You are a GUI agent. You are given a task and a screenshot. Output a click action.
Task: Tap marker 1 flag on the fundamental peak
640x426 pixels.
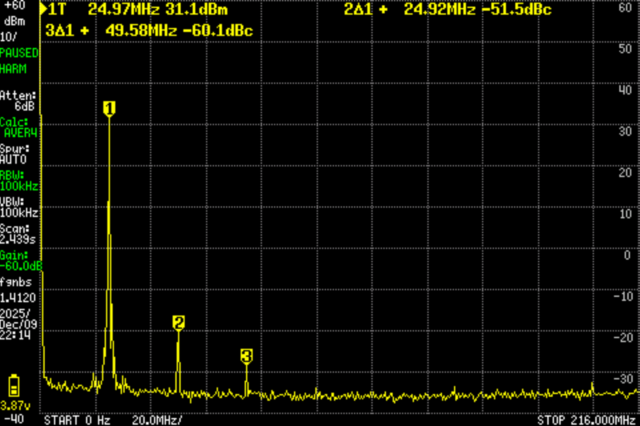coord(109,108)
